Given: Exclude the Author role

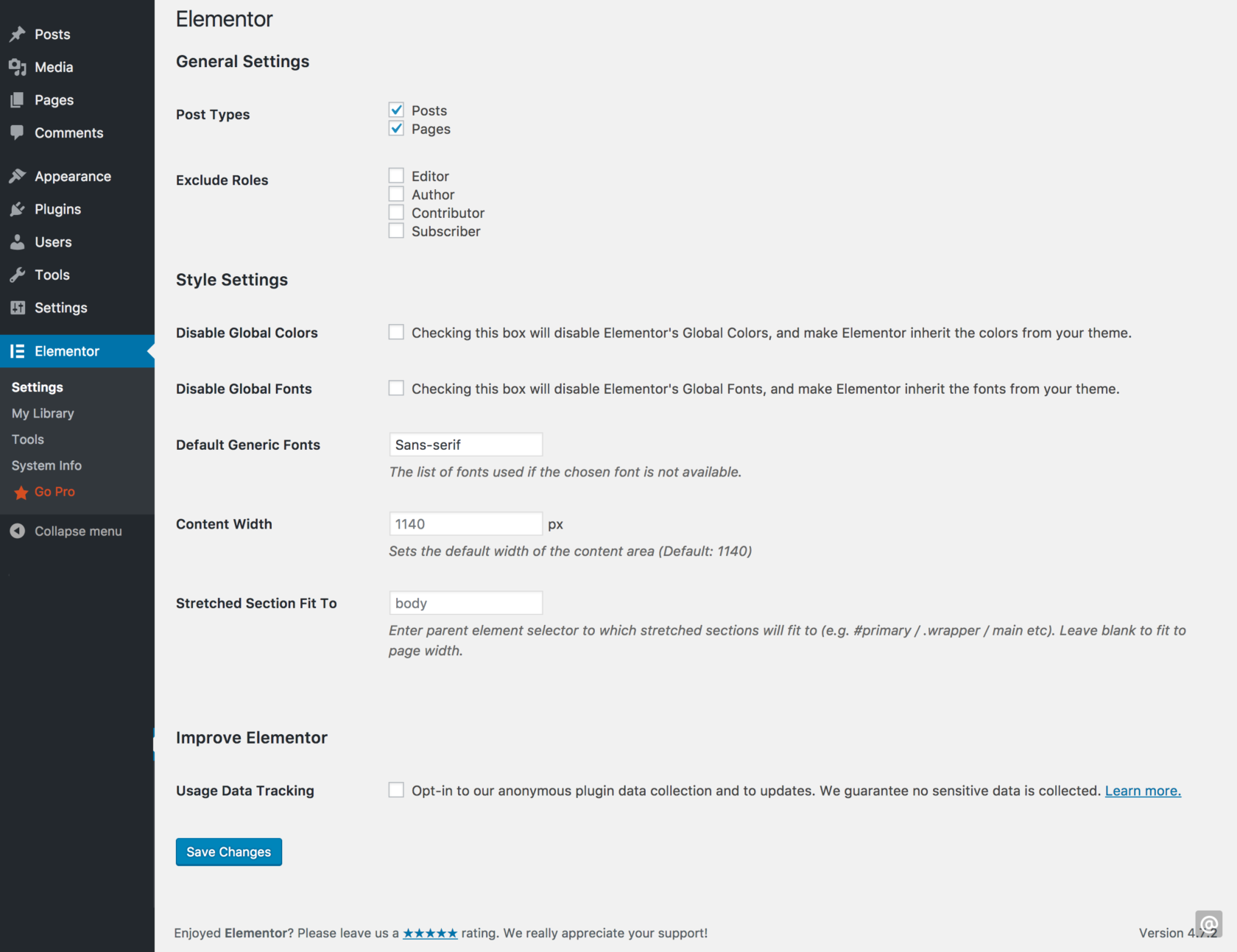Looking at the screenshot, I should 396,193.
